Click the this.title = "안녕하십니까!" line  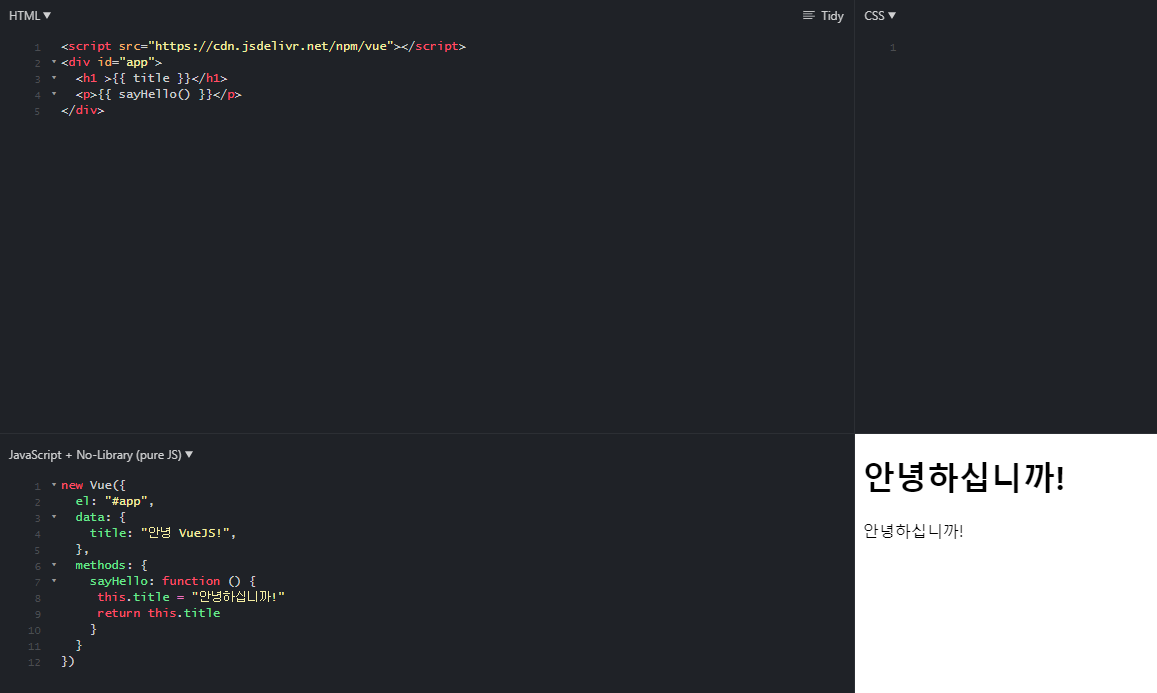pos(191,596)
